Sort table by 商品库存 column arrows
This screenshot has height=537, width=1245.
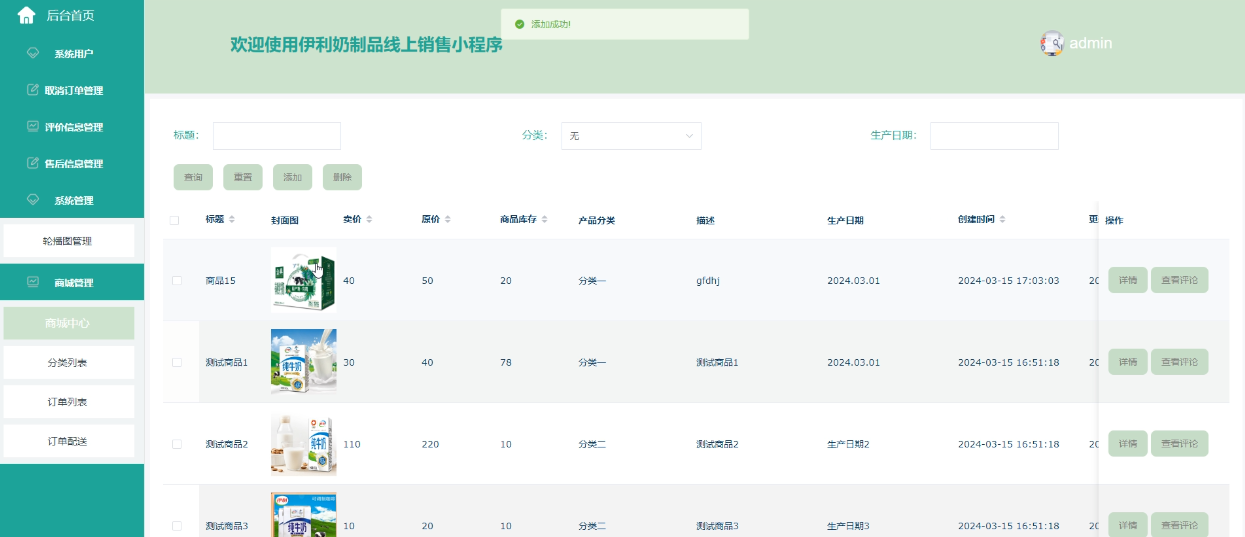pyautogui.click(x=545, y=219)
